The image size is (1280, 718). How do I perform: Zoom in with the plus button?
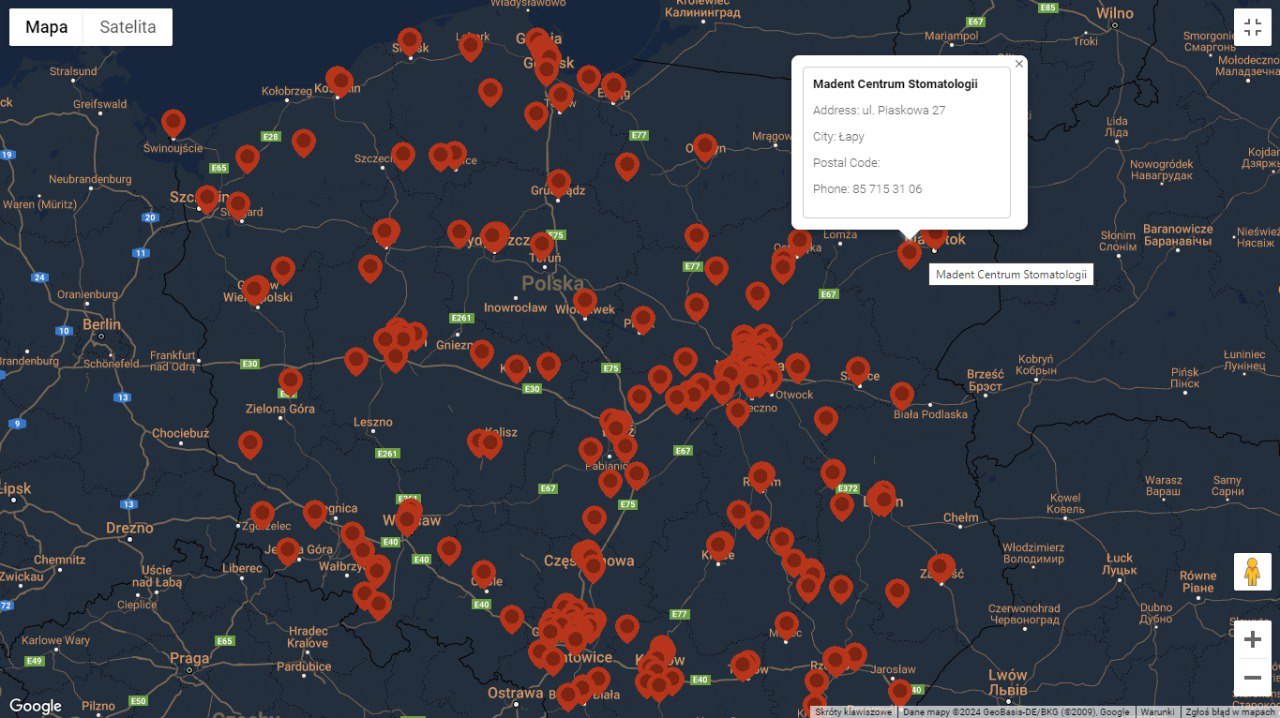[x=1252, y=639]
